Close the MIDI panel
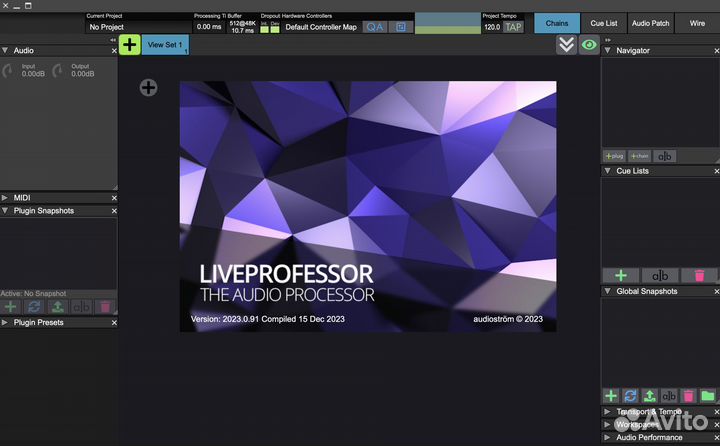Screen dimensions: 720x446 click(x=114, y=198)
